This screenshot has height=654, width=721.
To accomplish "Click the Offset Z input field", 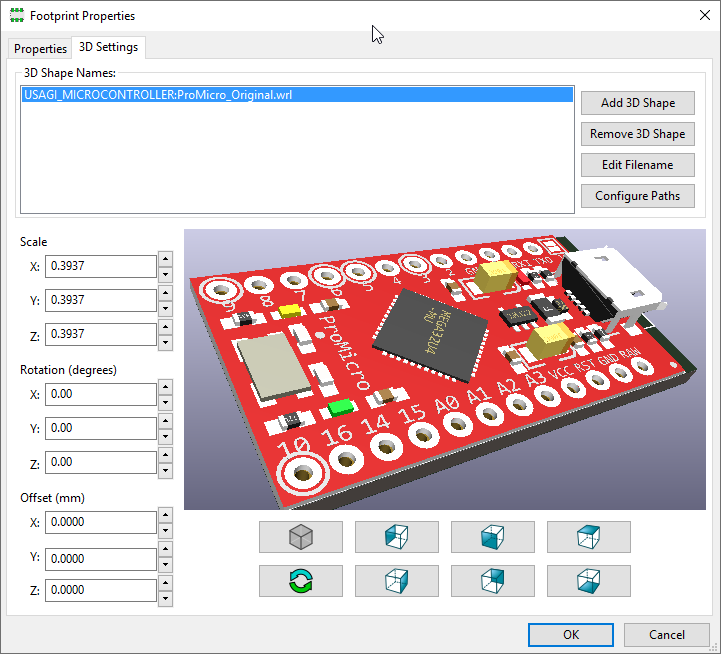I will coord(101,590).
